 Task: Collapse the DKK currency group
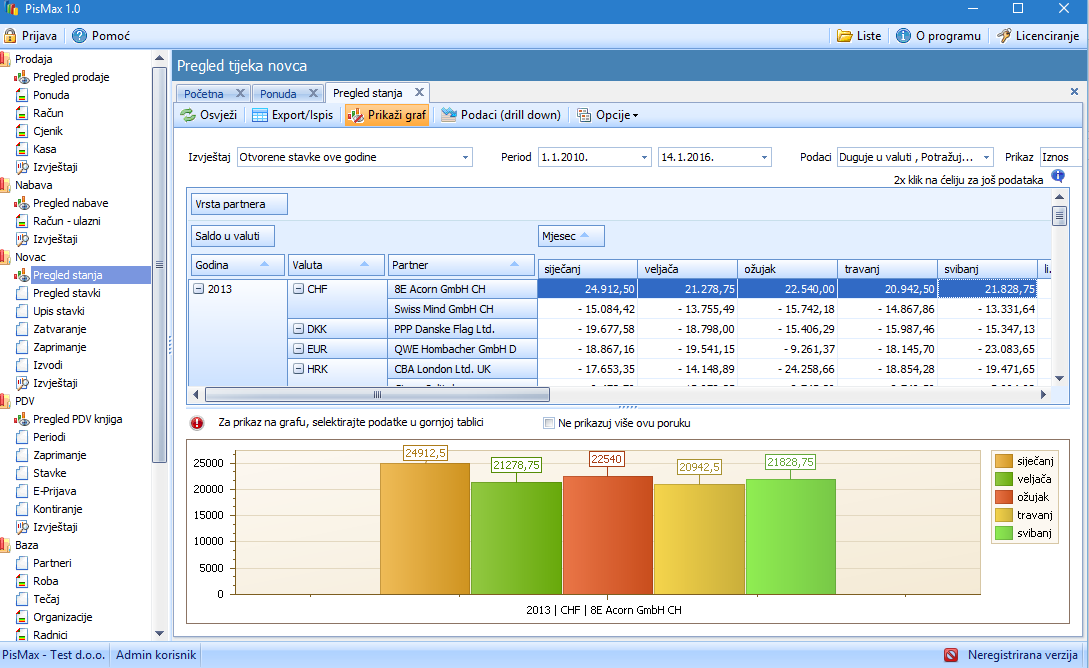(299, 329)
